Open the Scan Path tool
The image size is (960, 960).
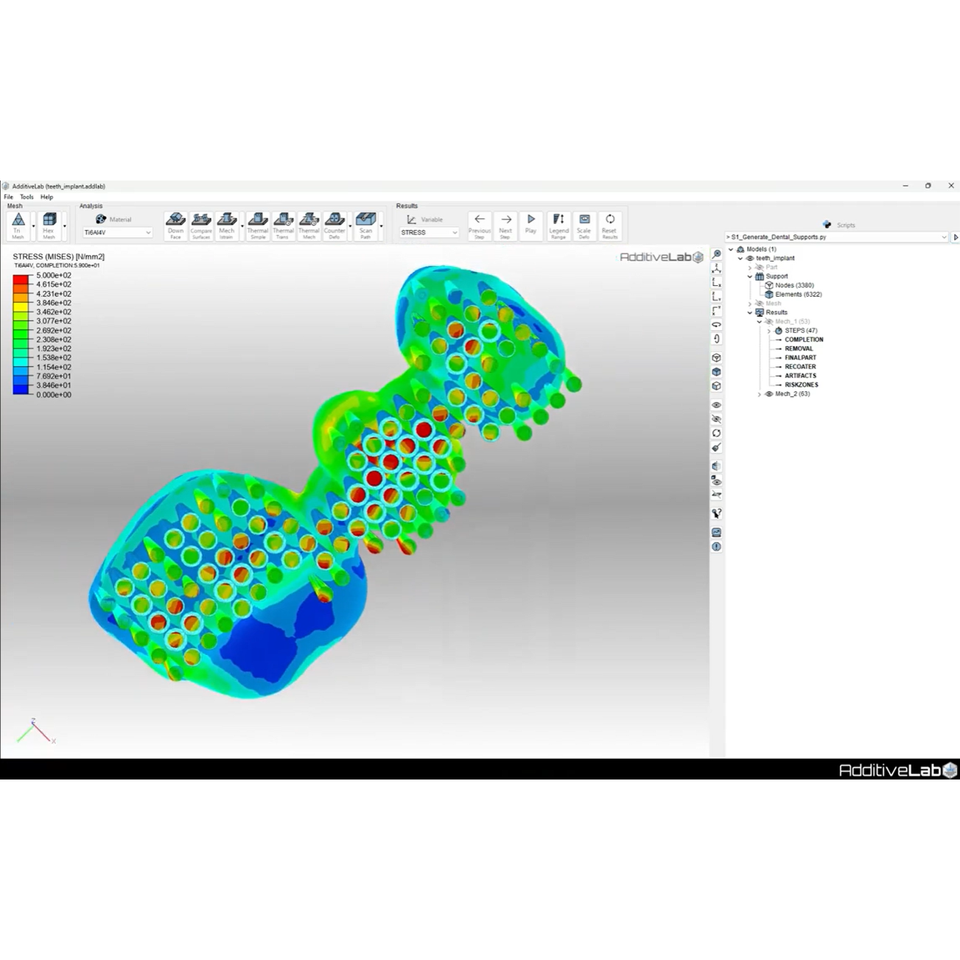(x=366, y=225)
